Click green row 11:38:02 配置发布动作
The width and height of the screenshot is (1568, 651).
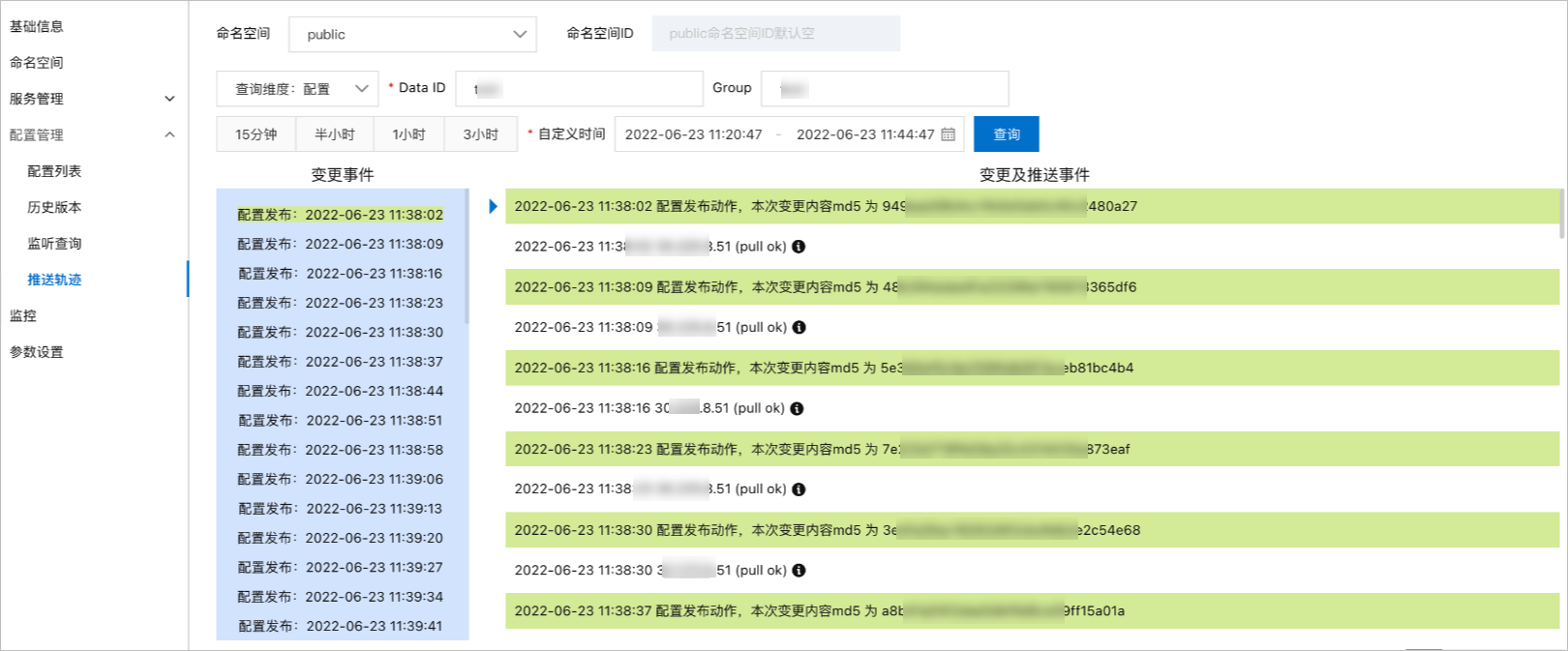coord(1032,206)
